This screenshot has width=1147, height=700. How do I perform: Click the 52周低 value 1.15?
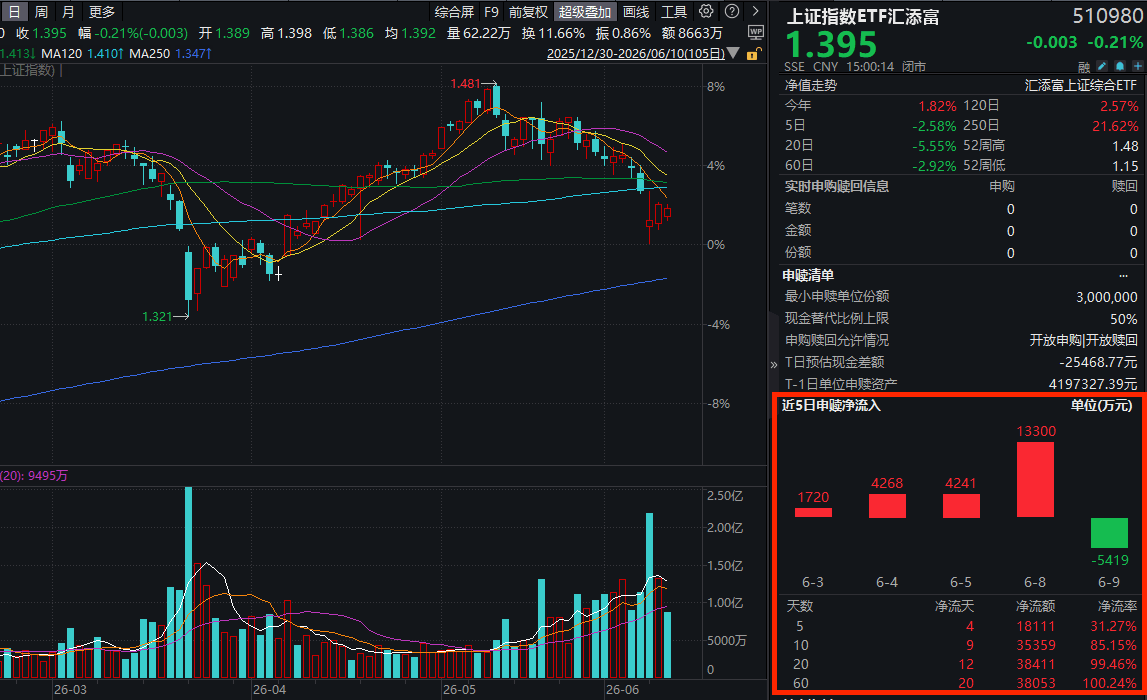[1125, 166]
